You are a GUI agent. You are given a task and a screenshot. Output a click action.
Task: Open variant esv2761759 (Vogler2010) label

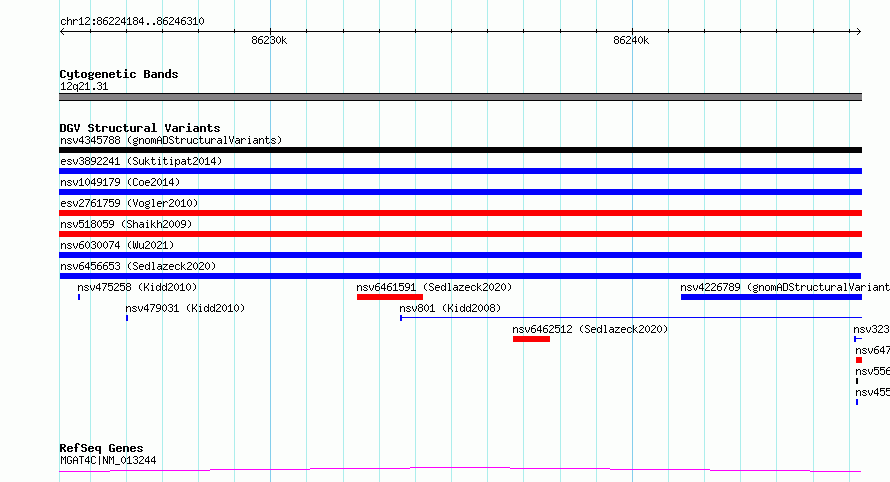pos(129,203)
